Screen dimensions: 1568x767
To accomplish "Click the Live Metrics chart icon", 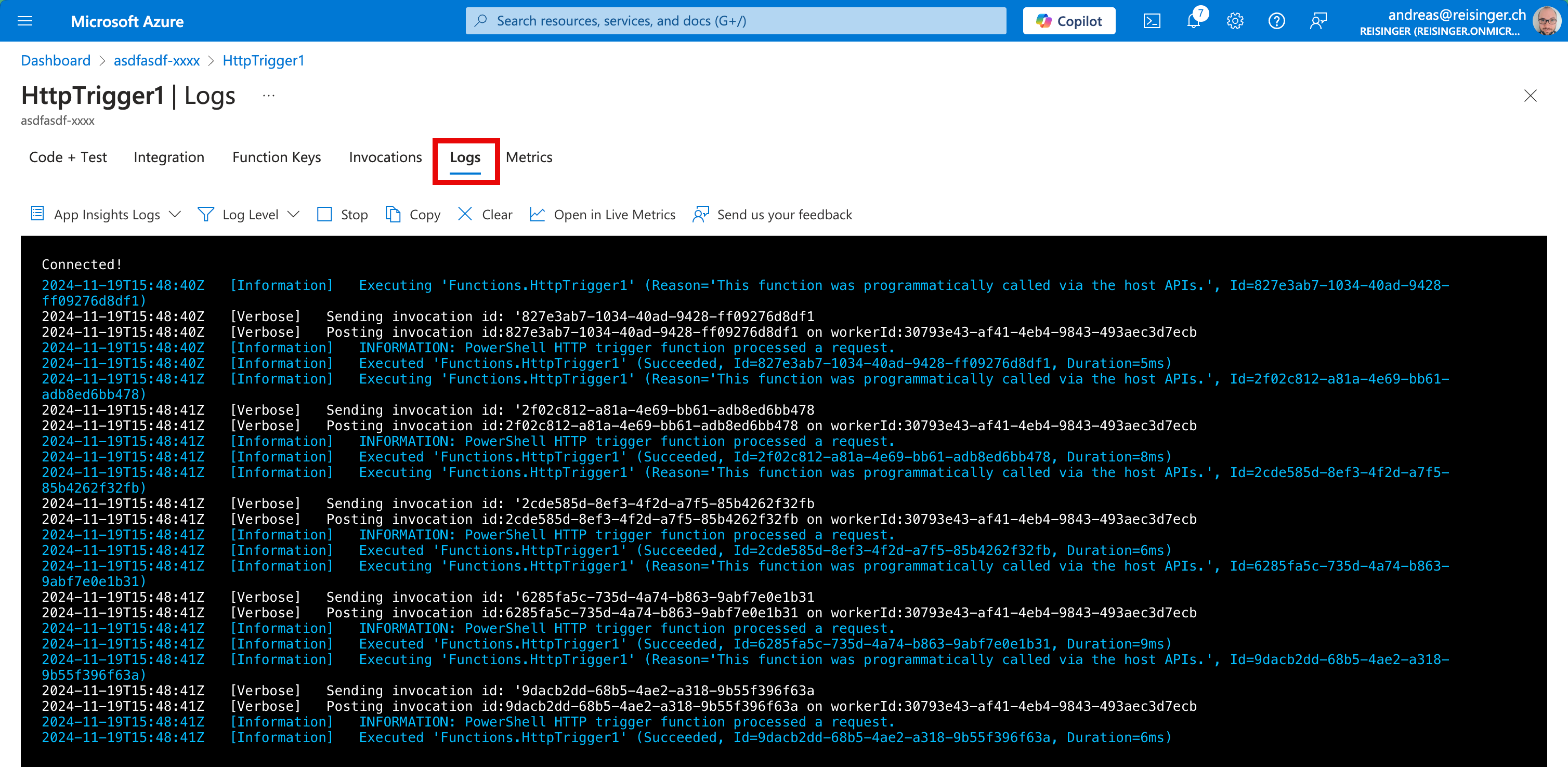I will pos(537,214).
